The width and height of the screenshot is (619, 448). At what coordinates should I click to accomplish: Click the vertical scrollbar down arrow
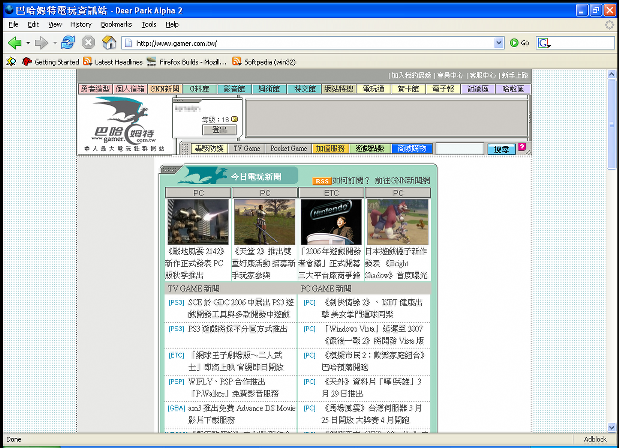[612, 426]
